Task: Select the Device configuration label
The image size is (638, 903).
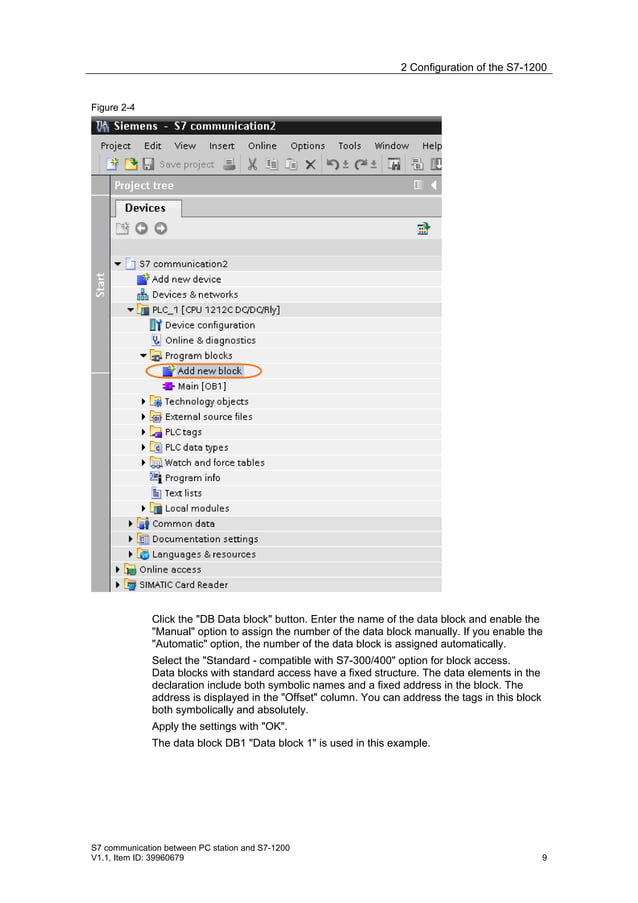Action: (x=210, y=325)
